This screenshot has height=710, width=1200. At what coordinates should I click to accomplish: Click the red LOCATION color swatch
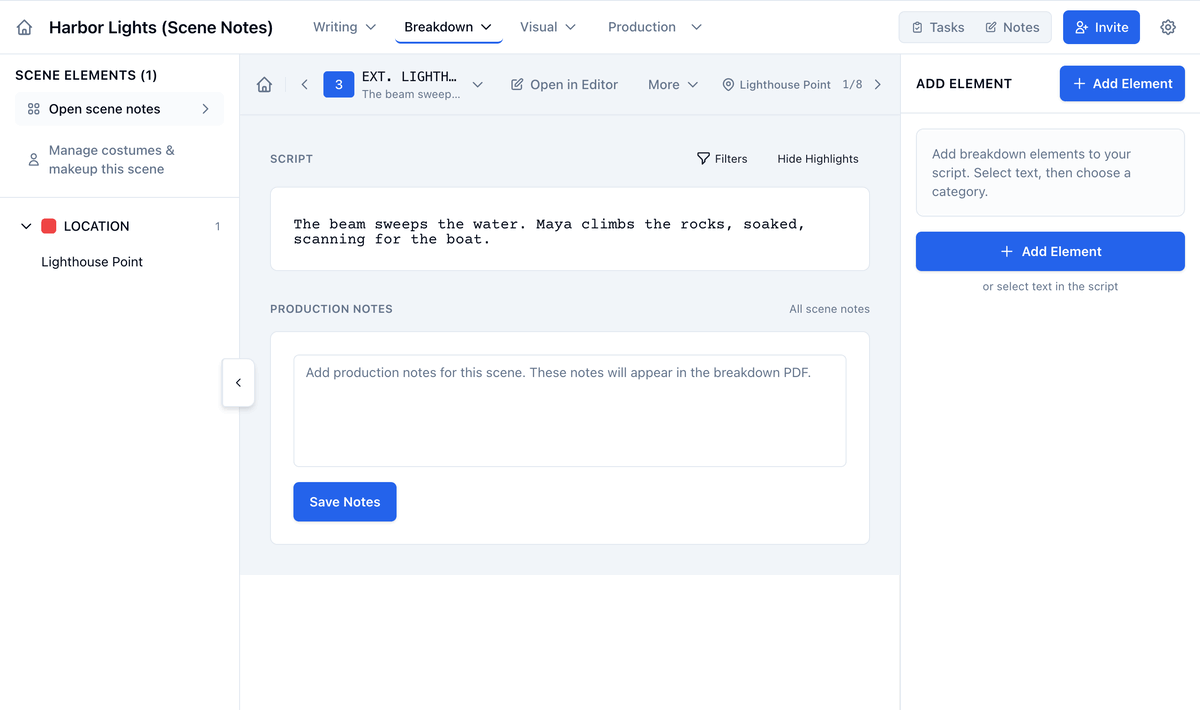coord(48,226)
